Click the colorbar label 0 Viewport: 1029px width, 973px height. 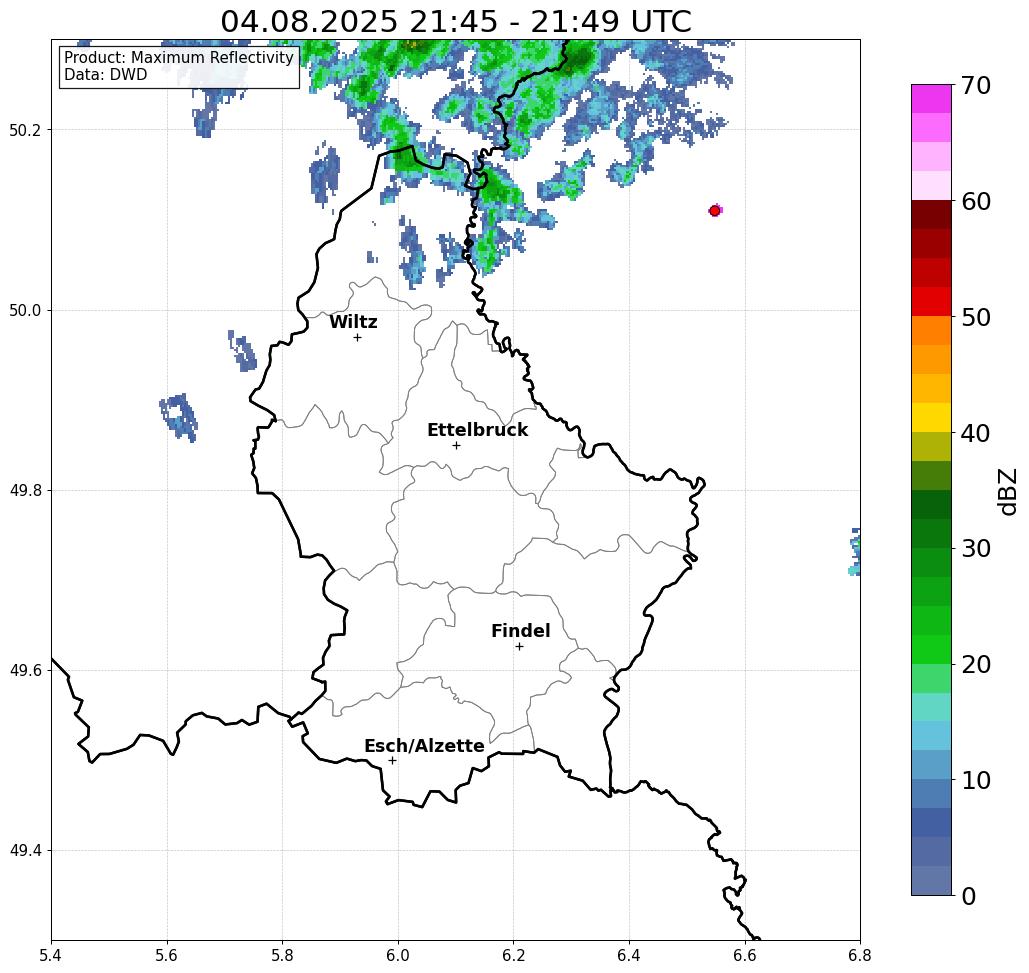click(969, 896)
